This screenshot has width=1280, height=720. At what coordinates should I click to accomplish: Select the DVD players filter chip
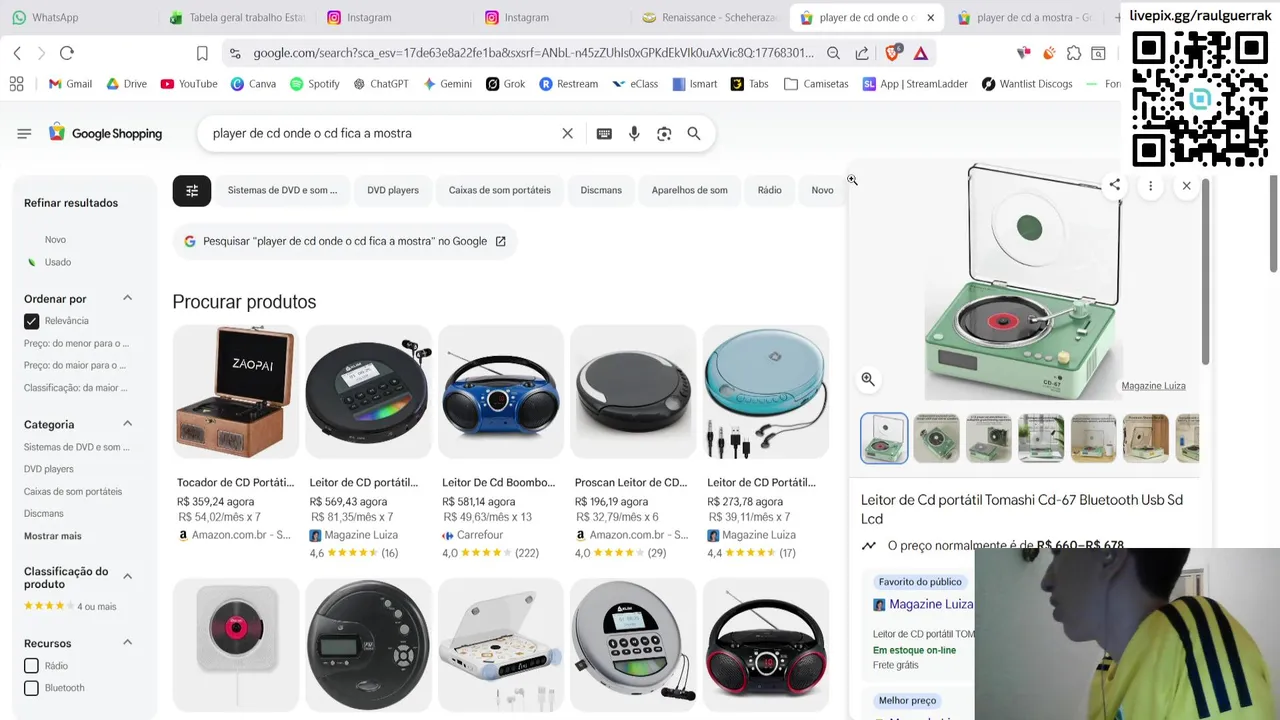tap(393, 190)
